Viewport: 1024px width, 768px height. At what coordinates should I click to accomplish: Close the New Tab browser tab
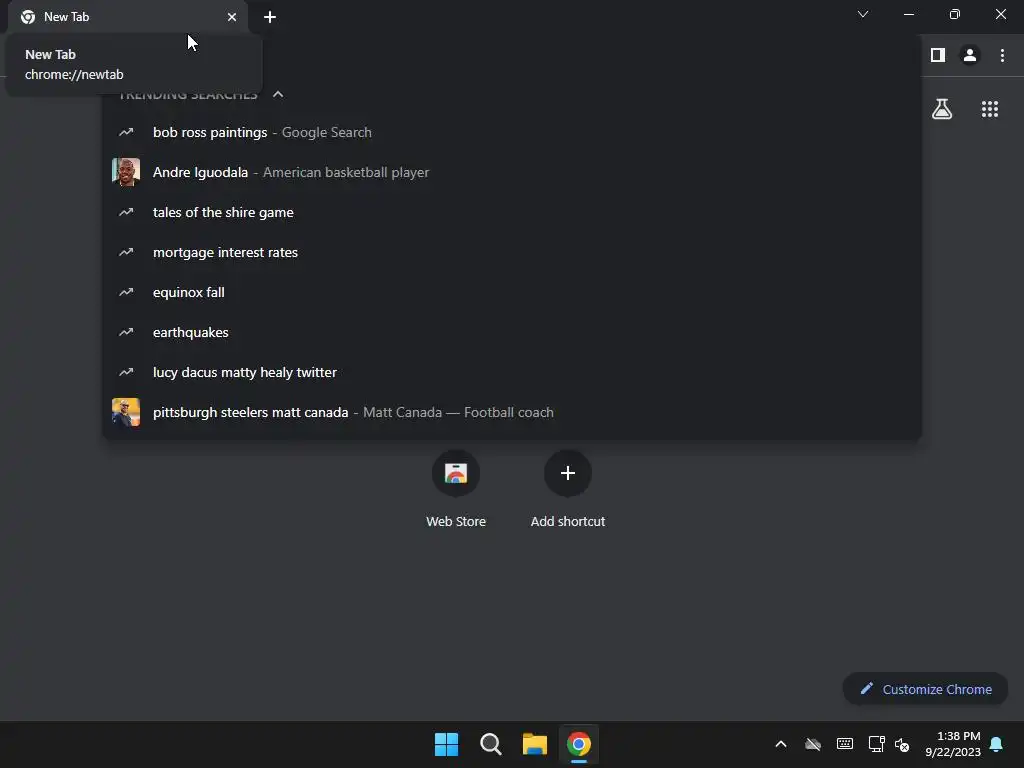tap(232, 17)
